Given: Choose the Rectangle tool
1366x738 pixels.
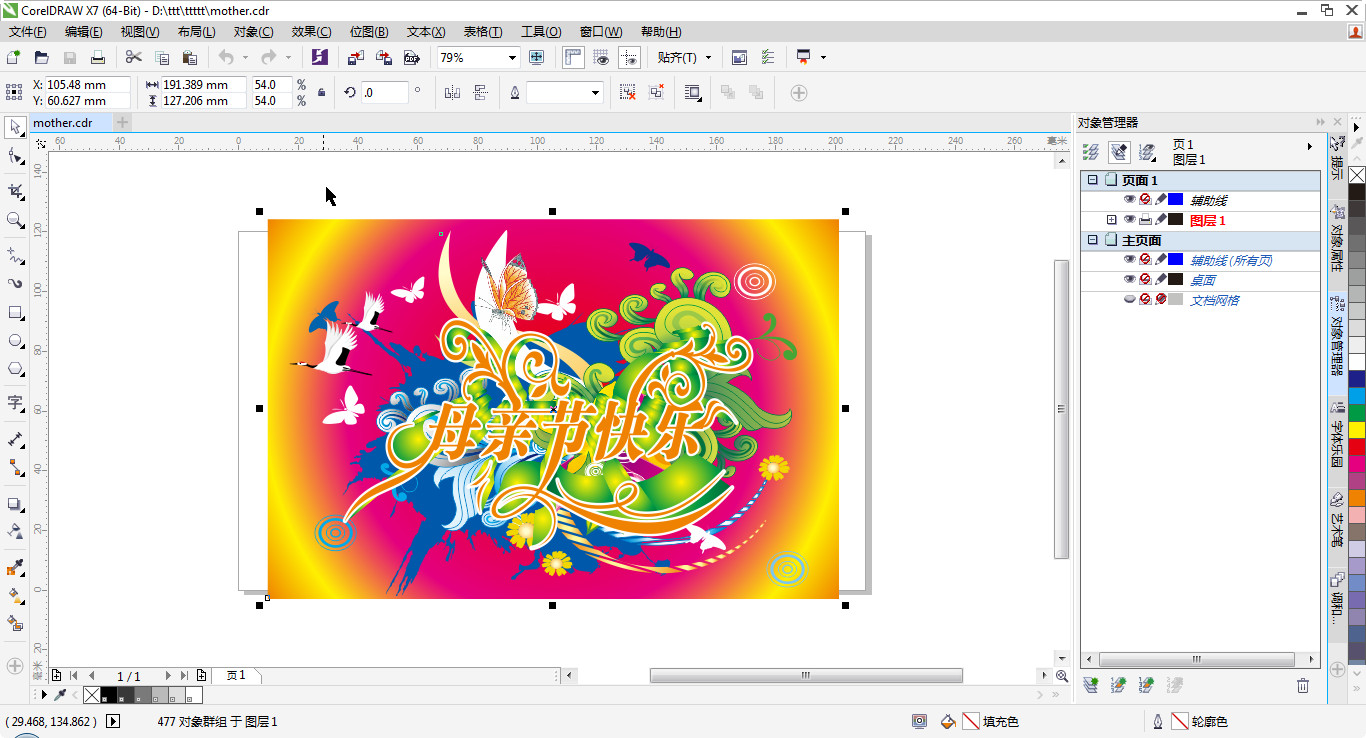Looking at the screenshot, I should (15, 313).
